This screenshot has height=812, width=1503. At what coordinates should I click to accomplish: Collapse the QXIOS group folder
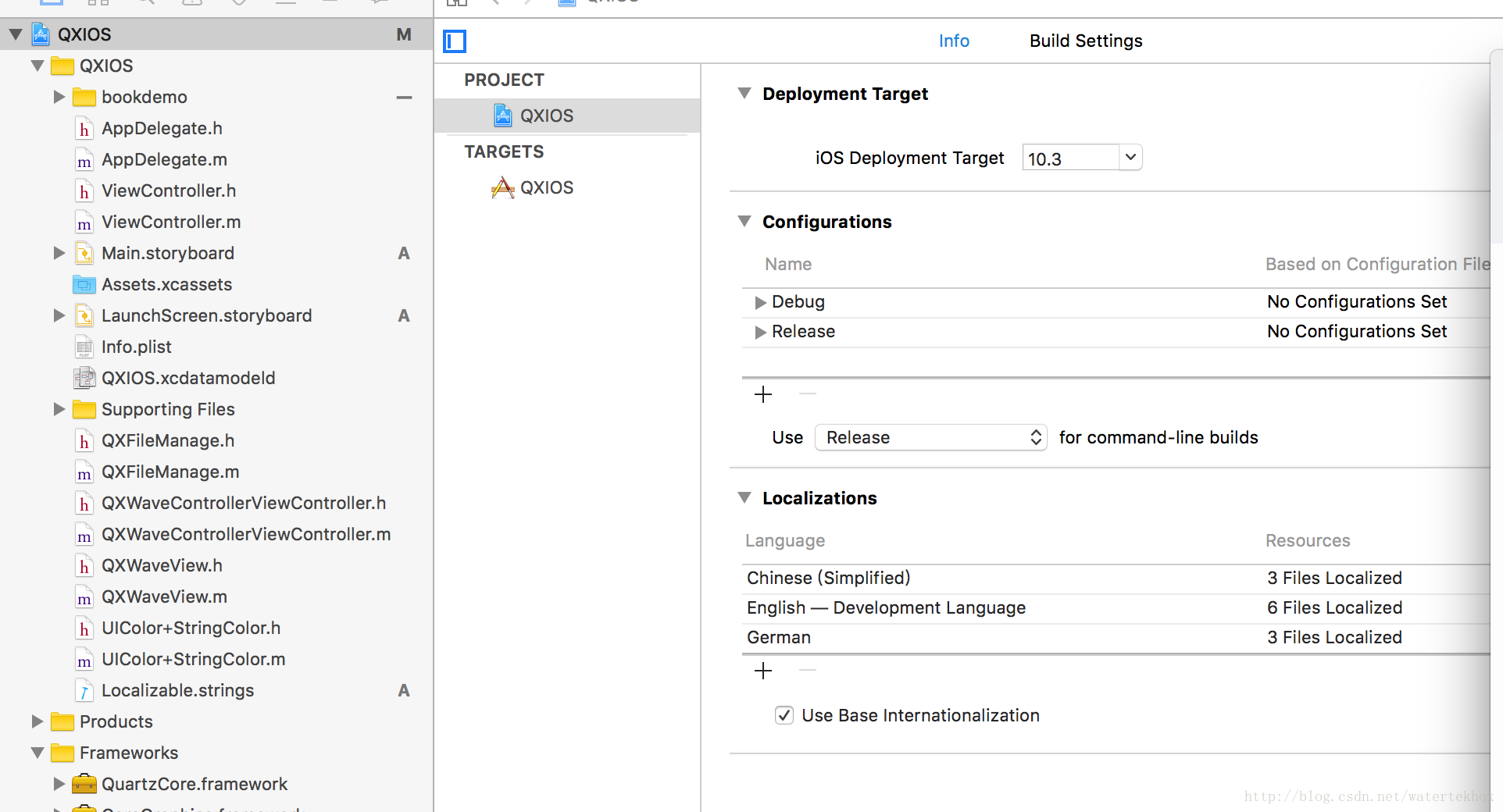click(37, 66)
